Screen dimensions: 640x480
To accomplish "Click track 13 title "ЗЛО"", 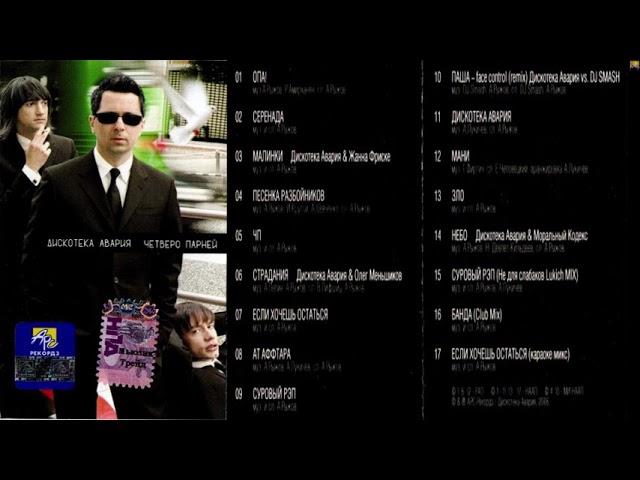I will [458, 196].
